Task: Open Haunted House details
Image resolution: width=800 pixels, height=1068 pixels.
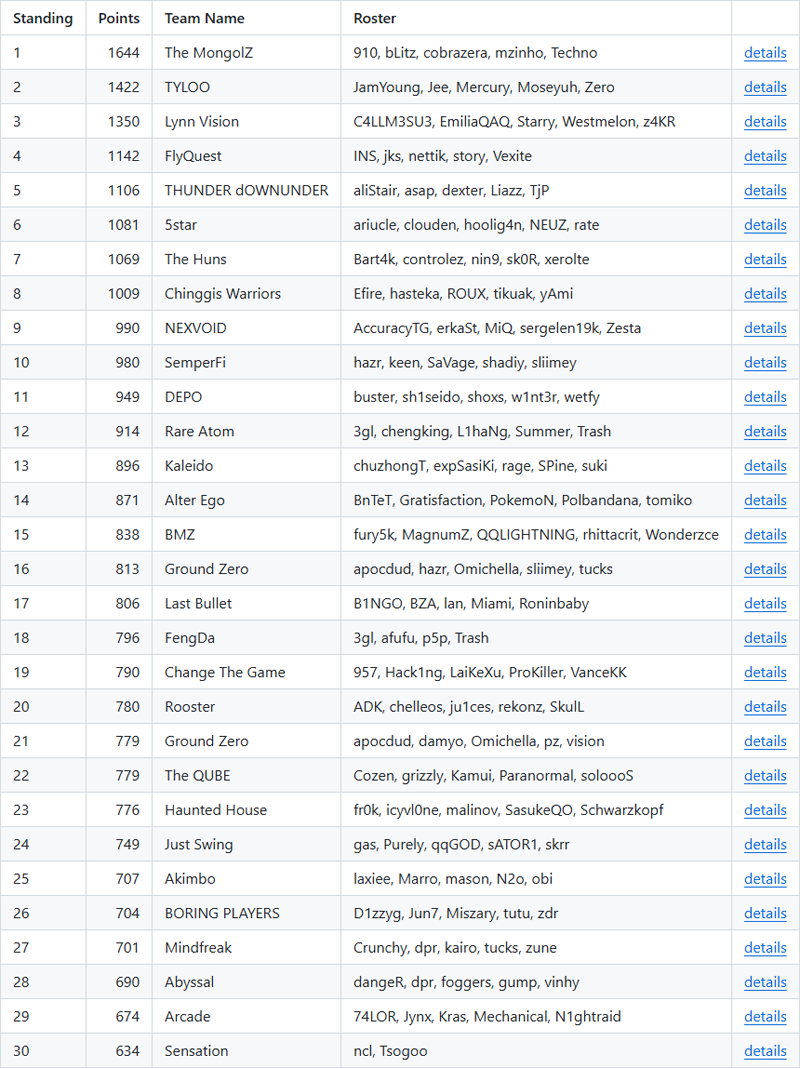Action: click(x=765, y=810)
